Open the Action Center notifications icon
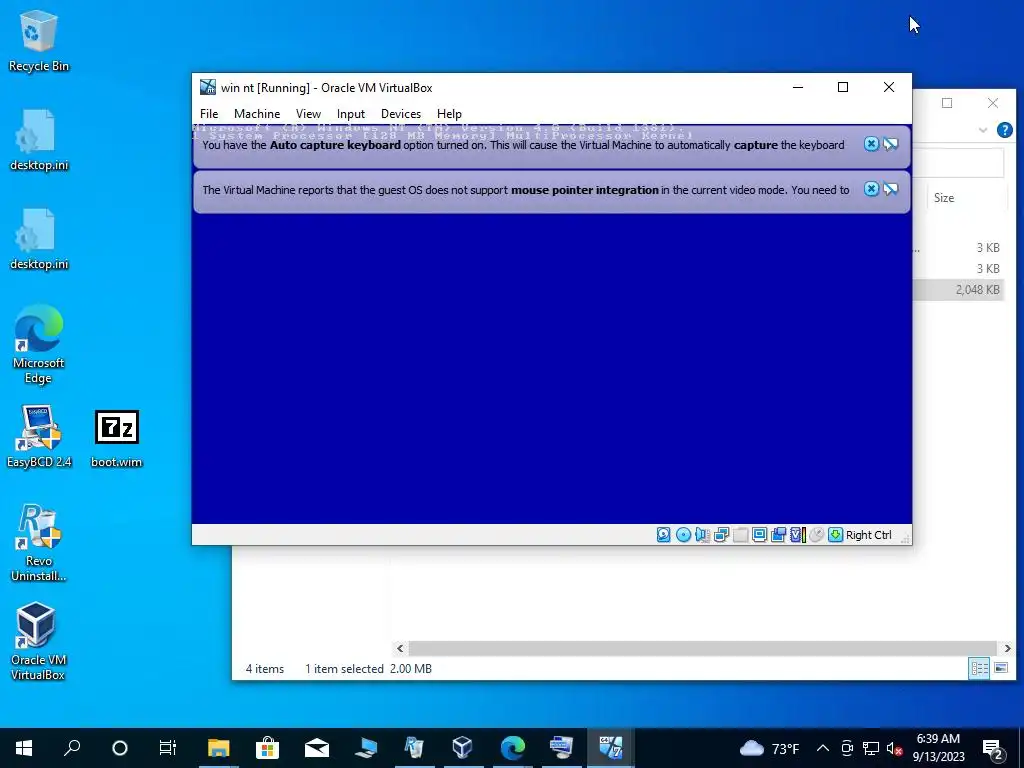 993,748
